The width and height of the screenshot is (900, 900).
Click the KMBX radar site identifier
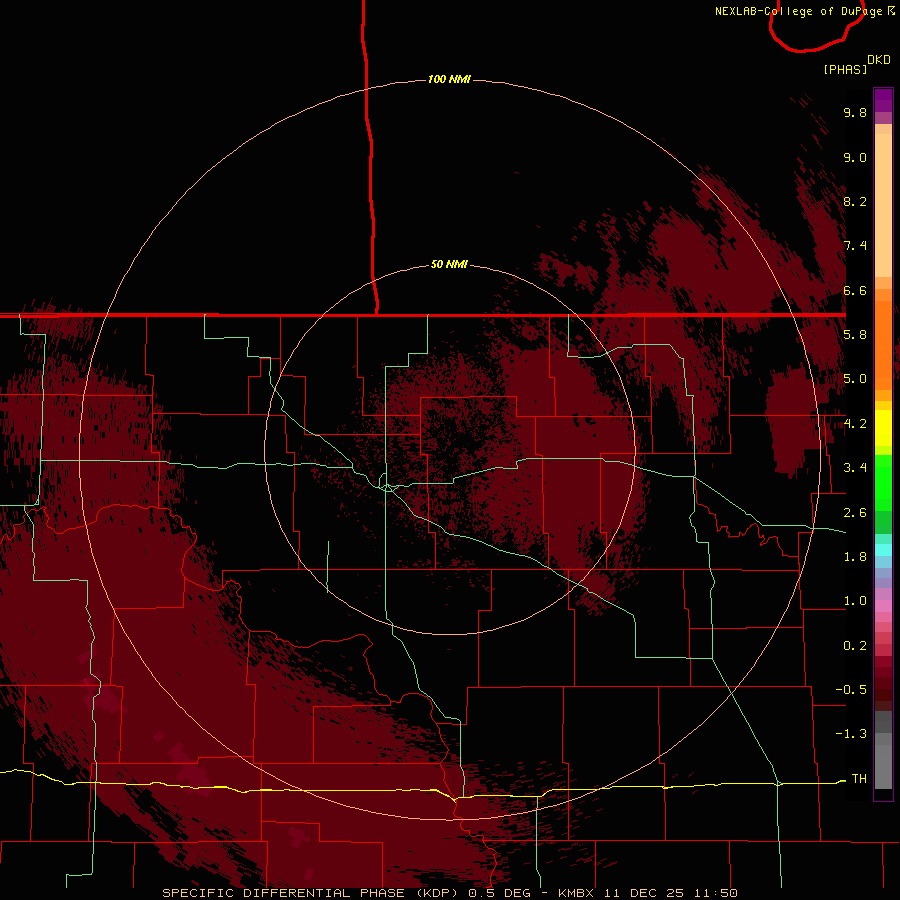click(x=577, y=893)
